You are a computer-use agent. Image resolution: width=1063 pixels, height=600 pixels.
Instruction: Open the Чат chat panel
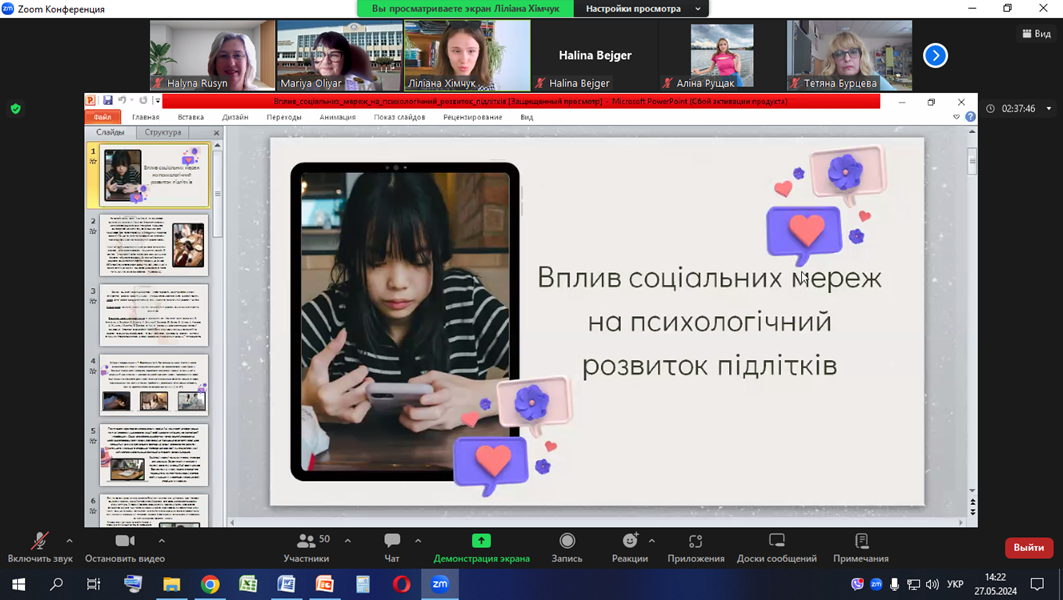(392, 541)
